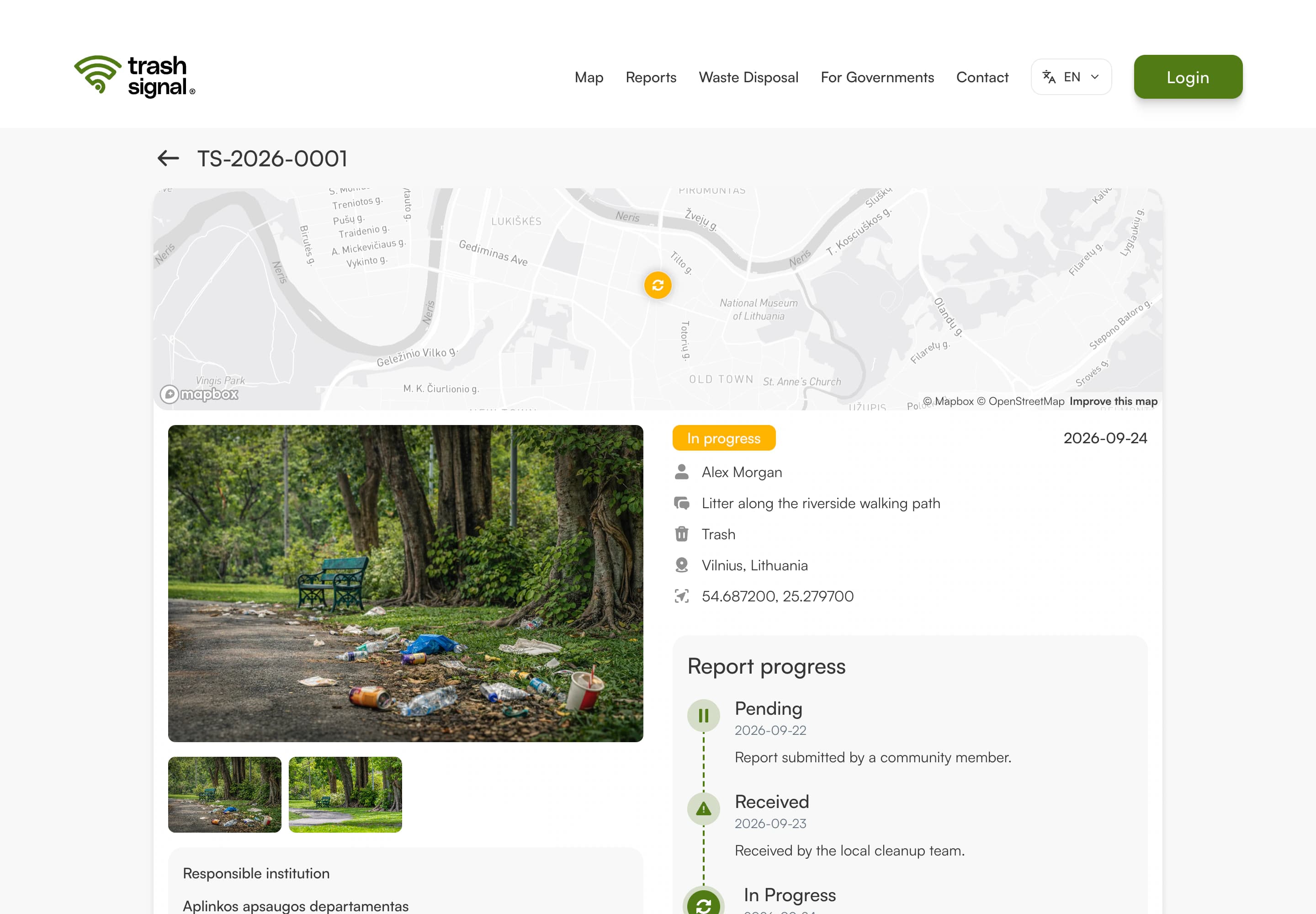Go back using the left arrow icon
The width and height of the screenshot is (1316, 914).
pos(168,158)
